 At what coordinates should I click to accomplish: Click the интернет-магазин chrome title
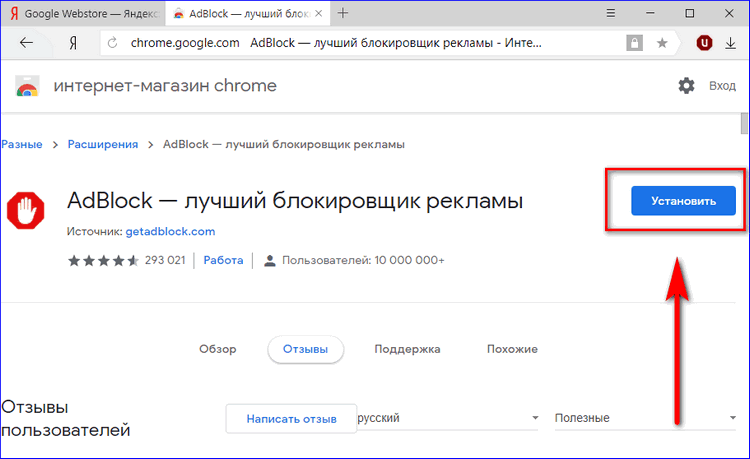(x=165, y=86)
